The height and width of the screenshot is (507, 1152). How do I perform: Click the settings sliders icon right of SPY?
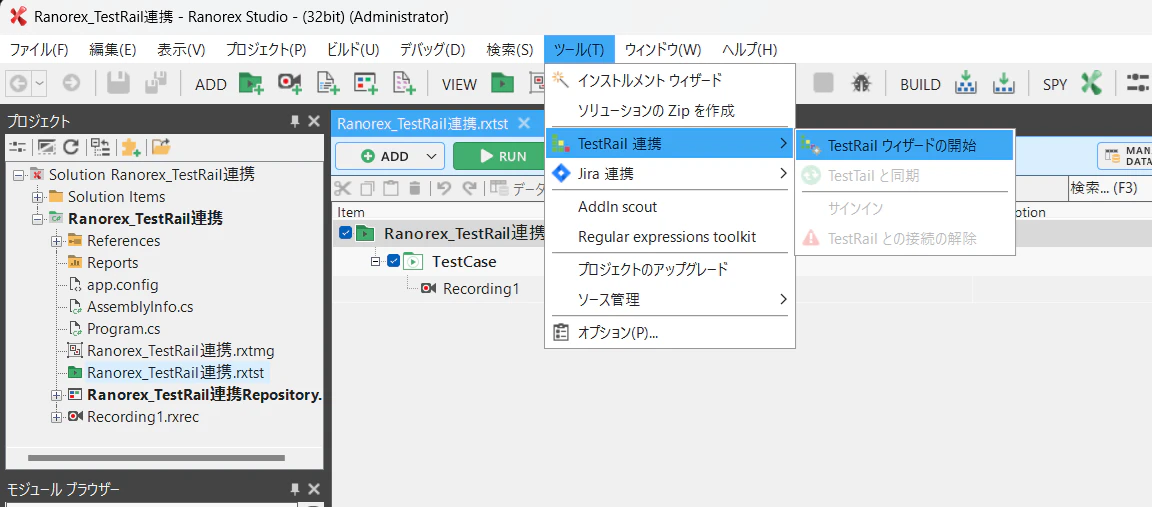[x=1137, y=83]
